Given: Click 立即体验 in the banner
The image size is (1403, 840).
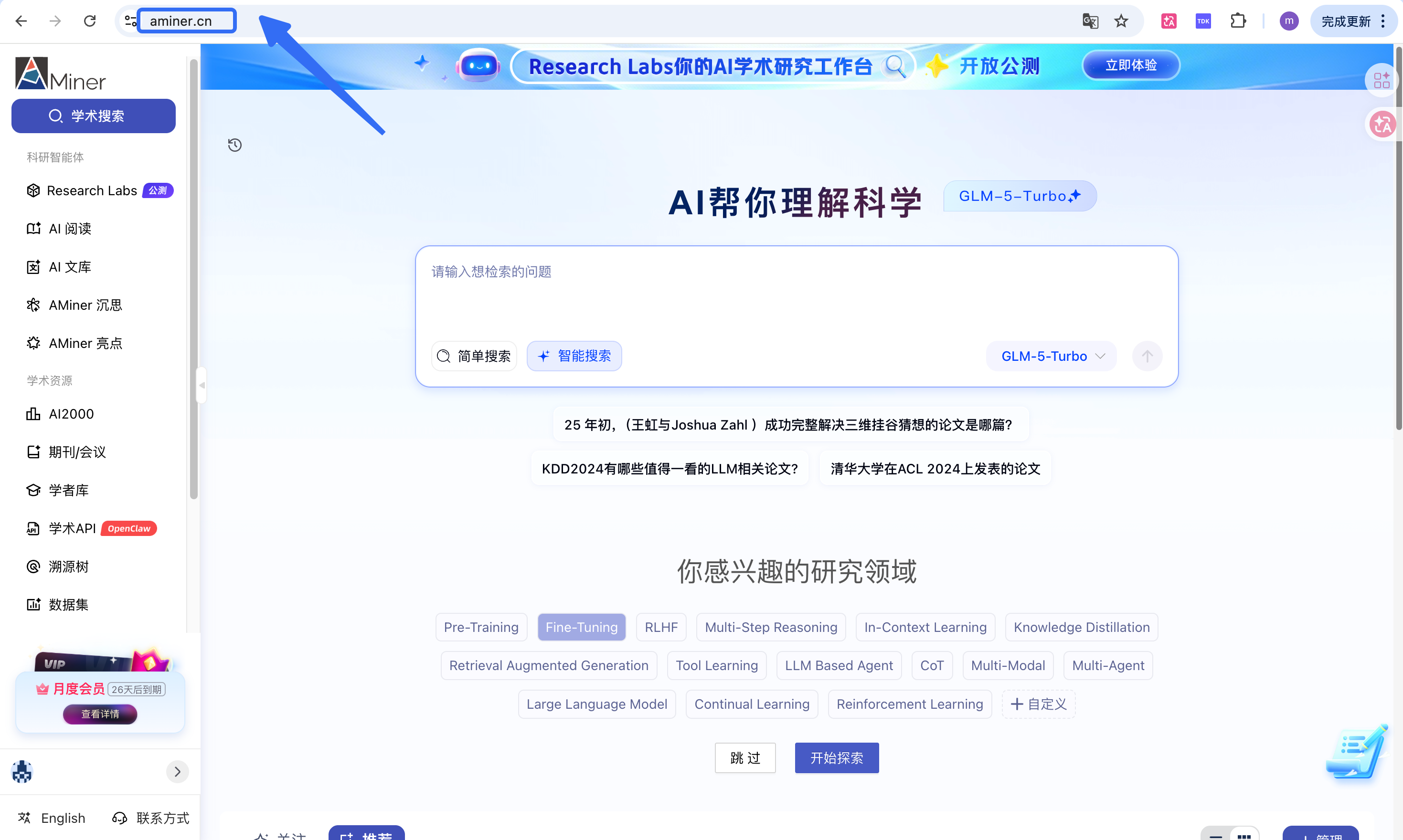Looking at the screenshot, I should tap(1131, 65).
